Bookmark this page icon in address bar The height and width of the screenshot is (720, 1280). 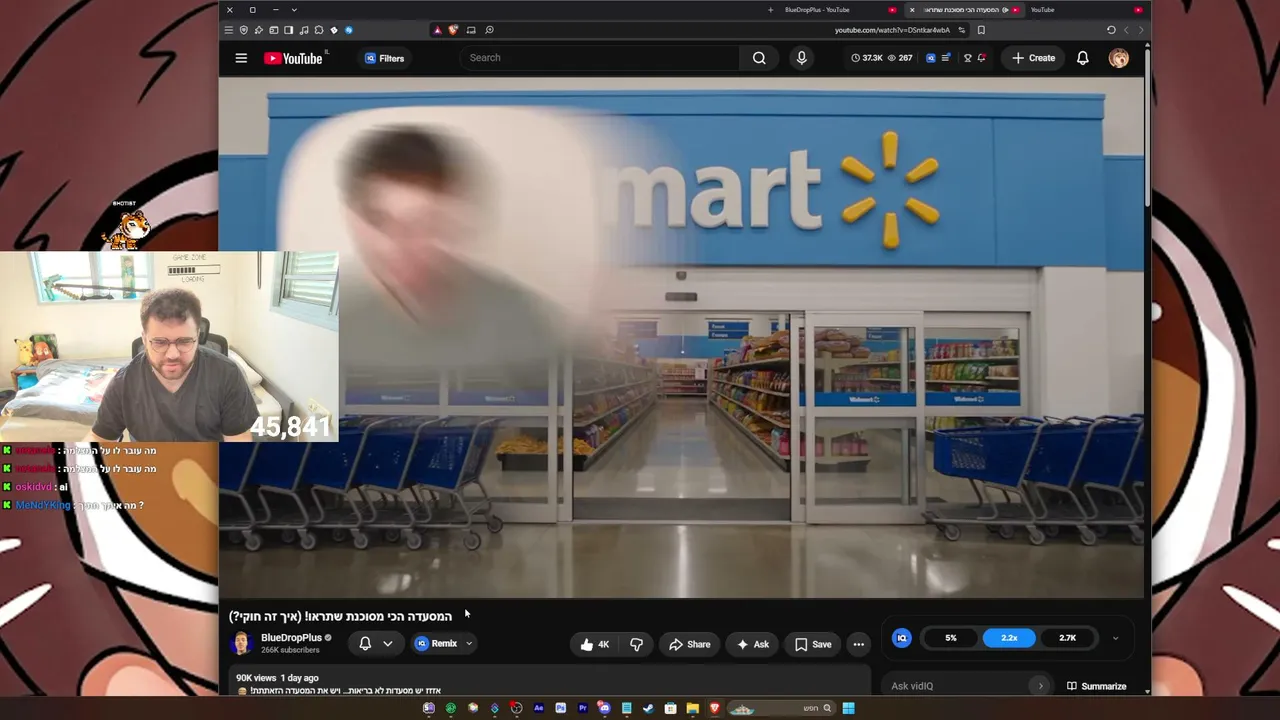[981, 30]
